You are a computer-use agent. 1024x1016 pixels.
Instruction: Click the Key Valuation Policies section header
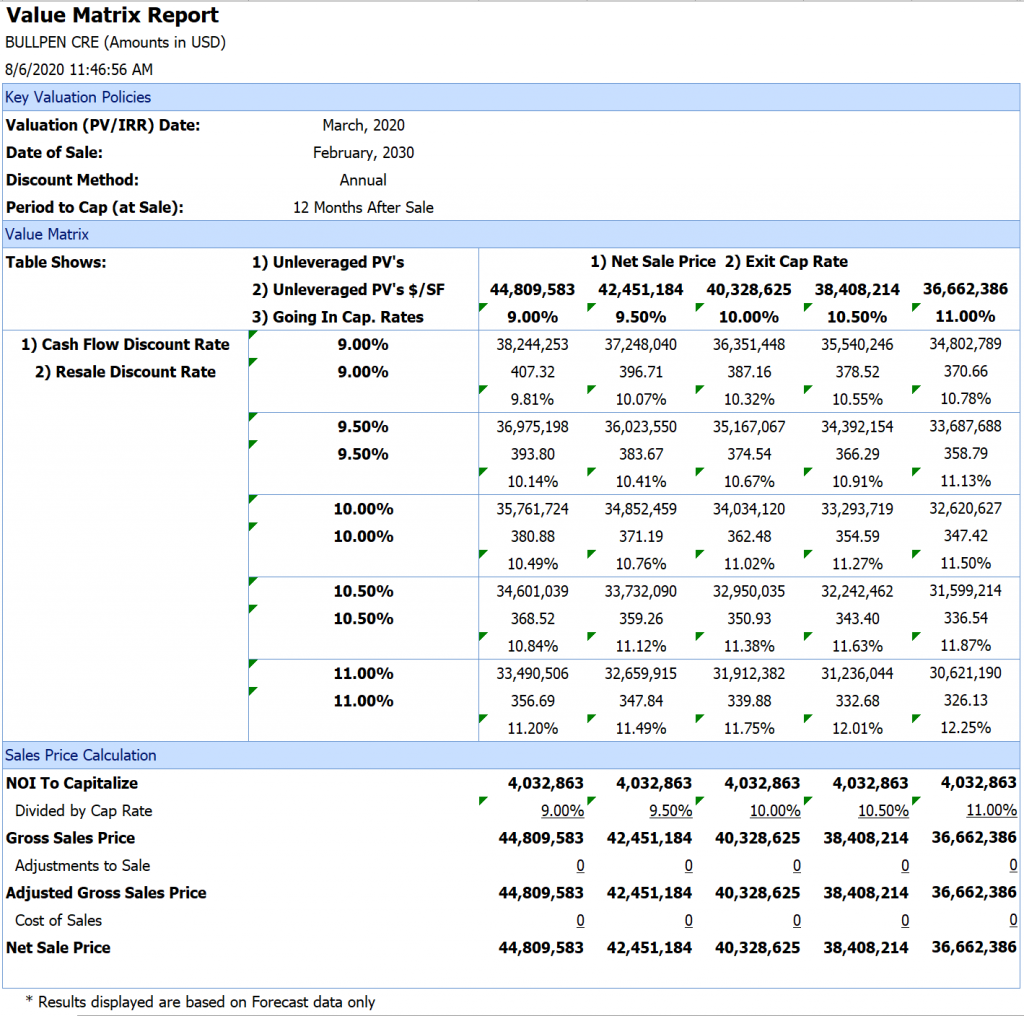511,97
